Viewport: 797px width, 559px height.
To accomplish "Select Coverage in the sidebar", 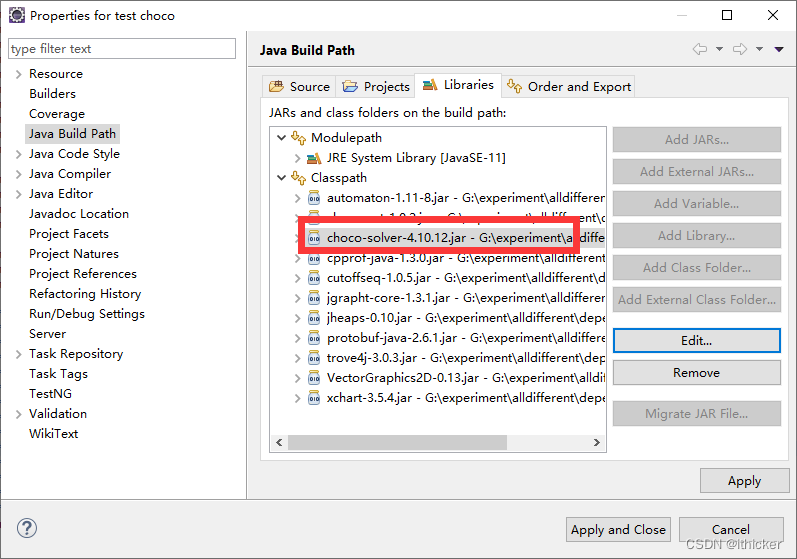I will tap(57, 114).
